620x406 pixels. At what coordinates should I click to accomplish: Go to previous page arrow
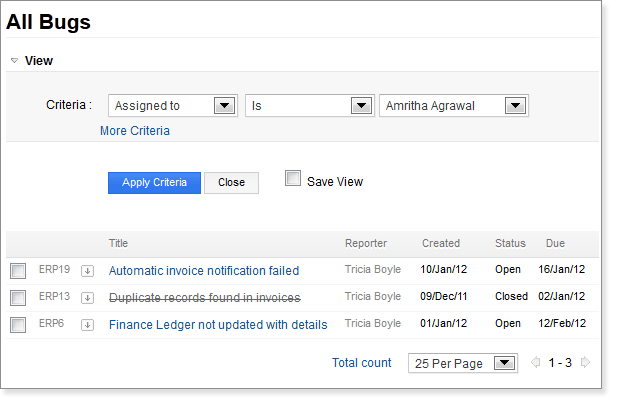(536, 362)
